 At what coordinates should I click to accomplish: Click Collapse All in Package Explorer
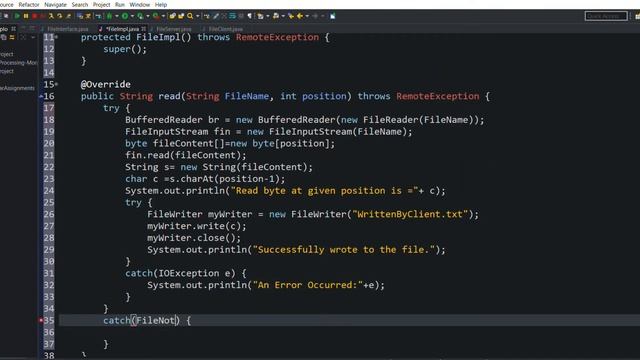[4, 37]
